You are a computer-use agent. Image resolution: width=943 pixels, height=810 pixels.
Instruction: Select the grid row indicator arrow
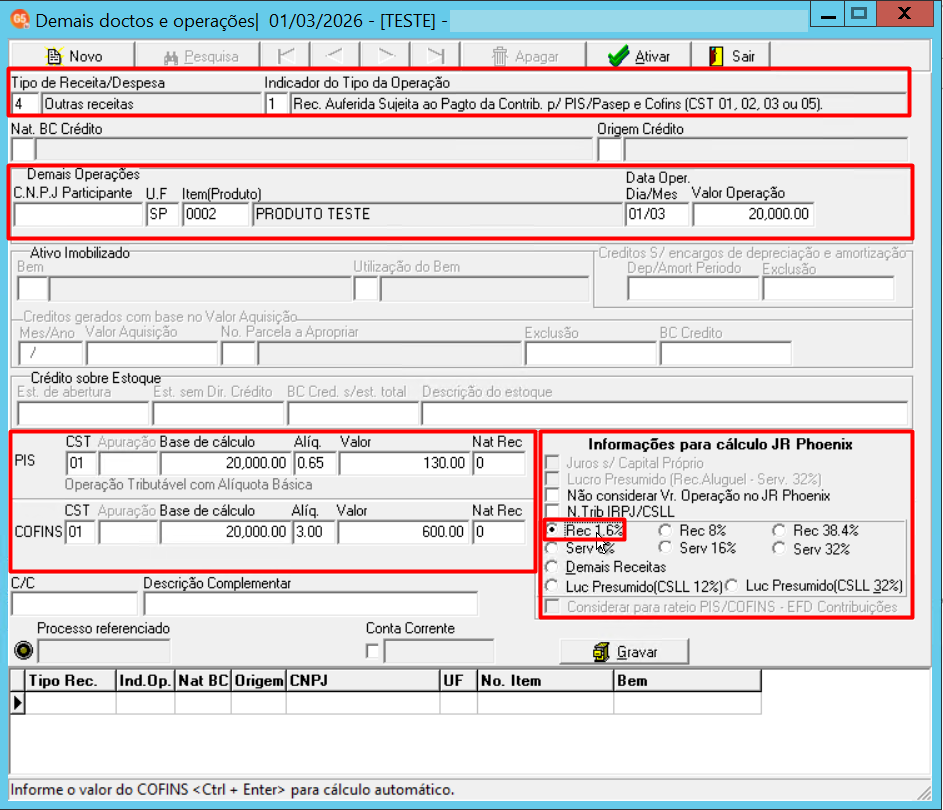click(x=17, y=702)
